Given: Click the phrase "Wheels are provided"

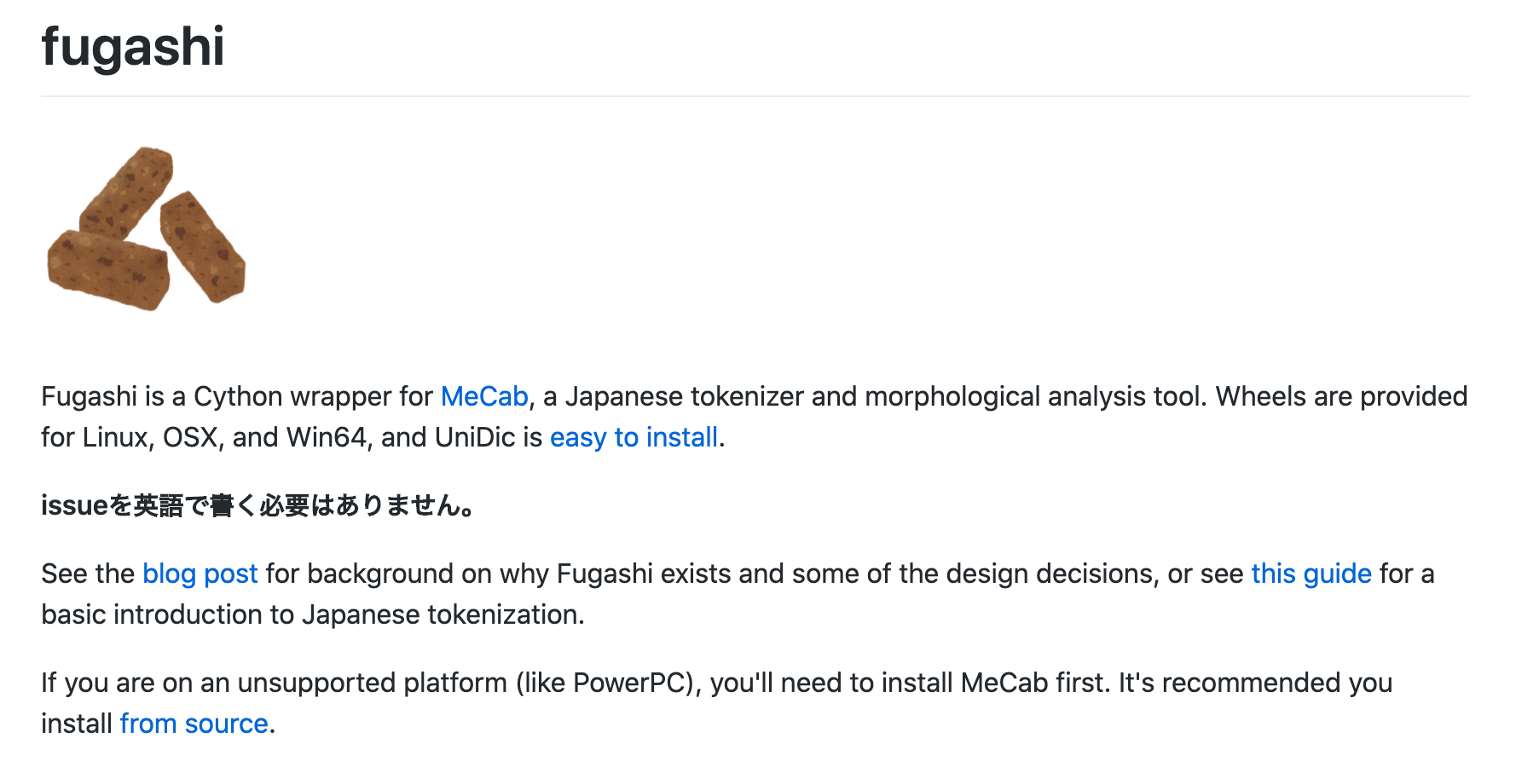Looking at the screenshot, I should [1341, 396].
